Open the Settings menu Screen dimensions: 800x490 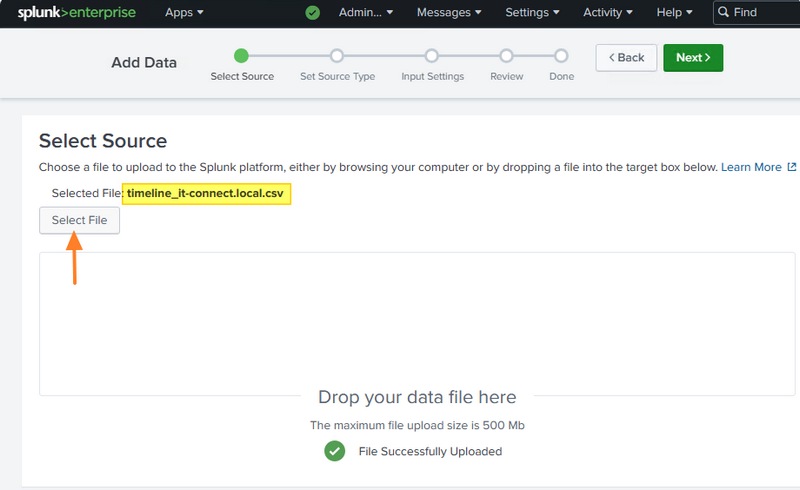[533, 13]
